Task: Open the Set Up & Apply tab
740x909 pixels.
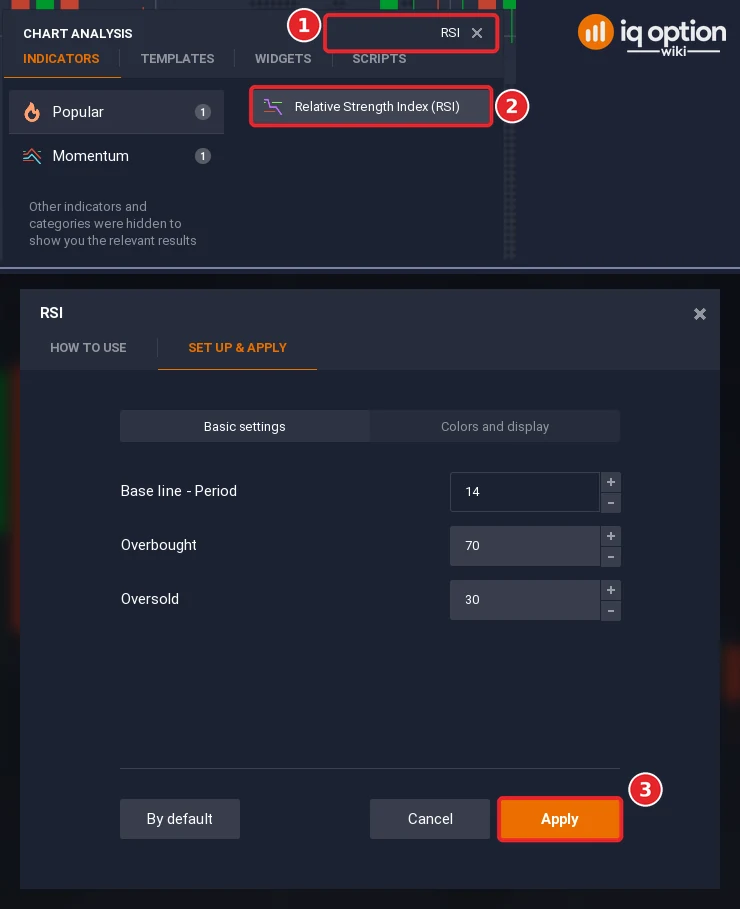Action: click(238, 348)
